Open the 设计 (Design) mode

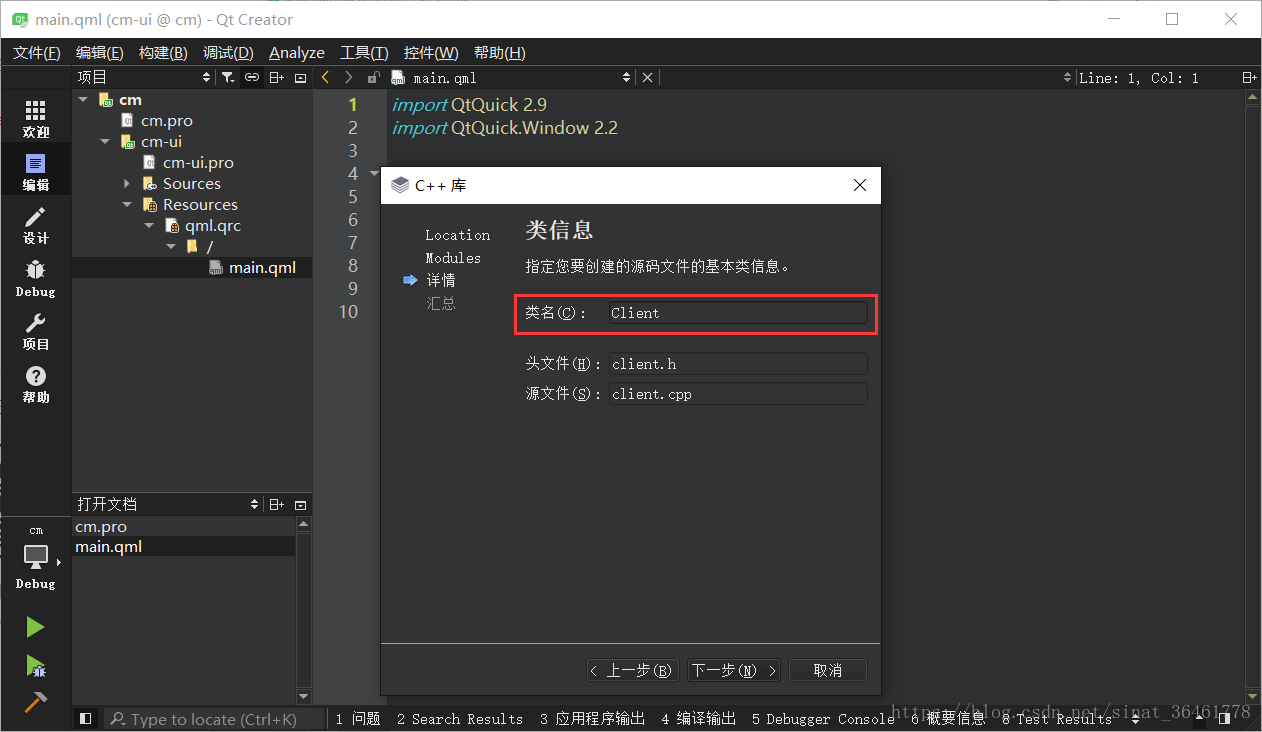36,226
